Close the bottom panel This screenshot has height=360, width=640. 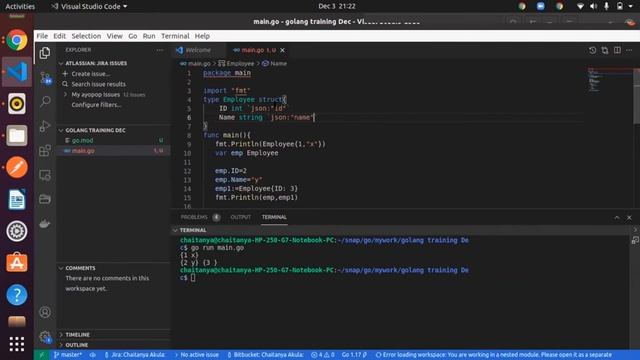tap(629, 218)
